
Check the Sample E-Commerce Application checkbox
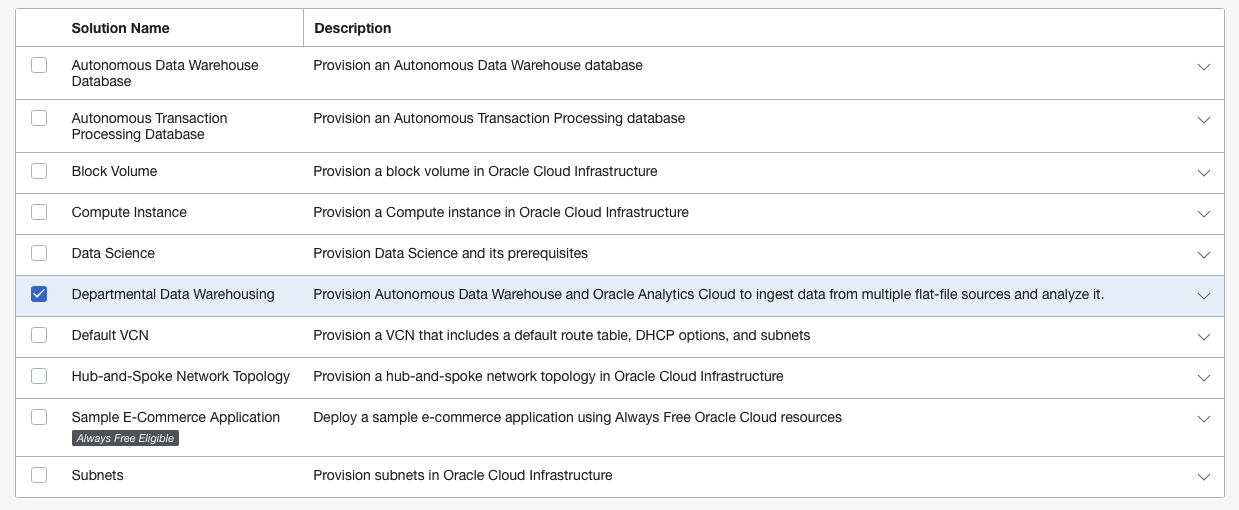click(x=39, y=417)
